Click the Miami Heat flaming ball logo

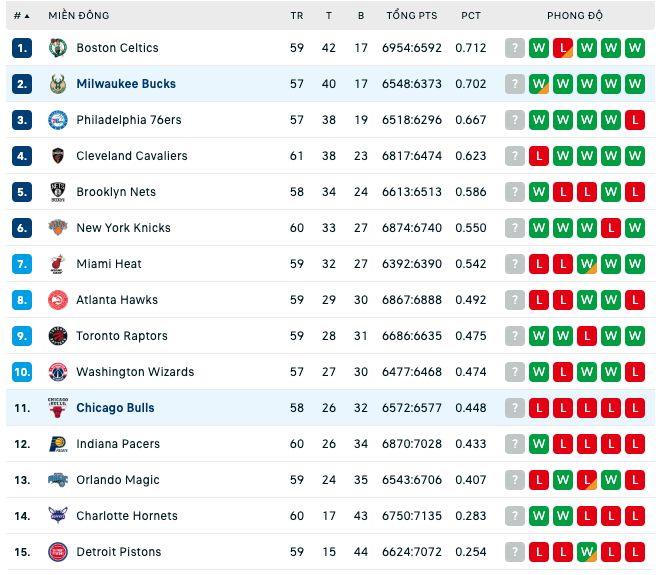(x=57, y=264)
